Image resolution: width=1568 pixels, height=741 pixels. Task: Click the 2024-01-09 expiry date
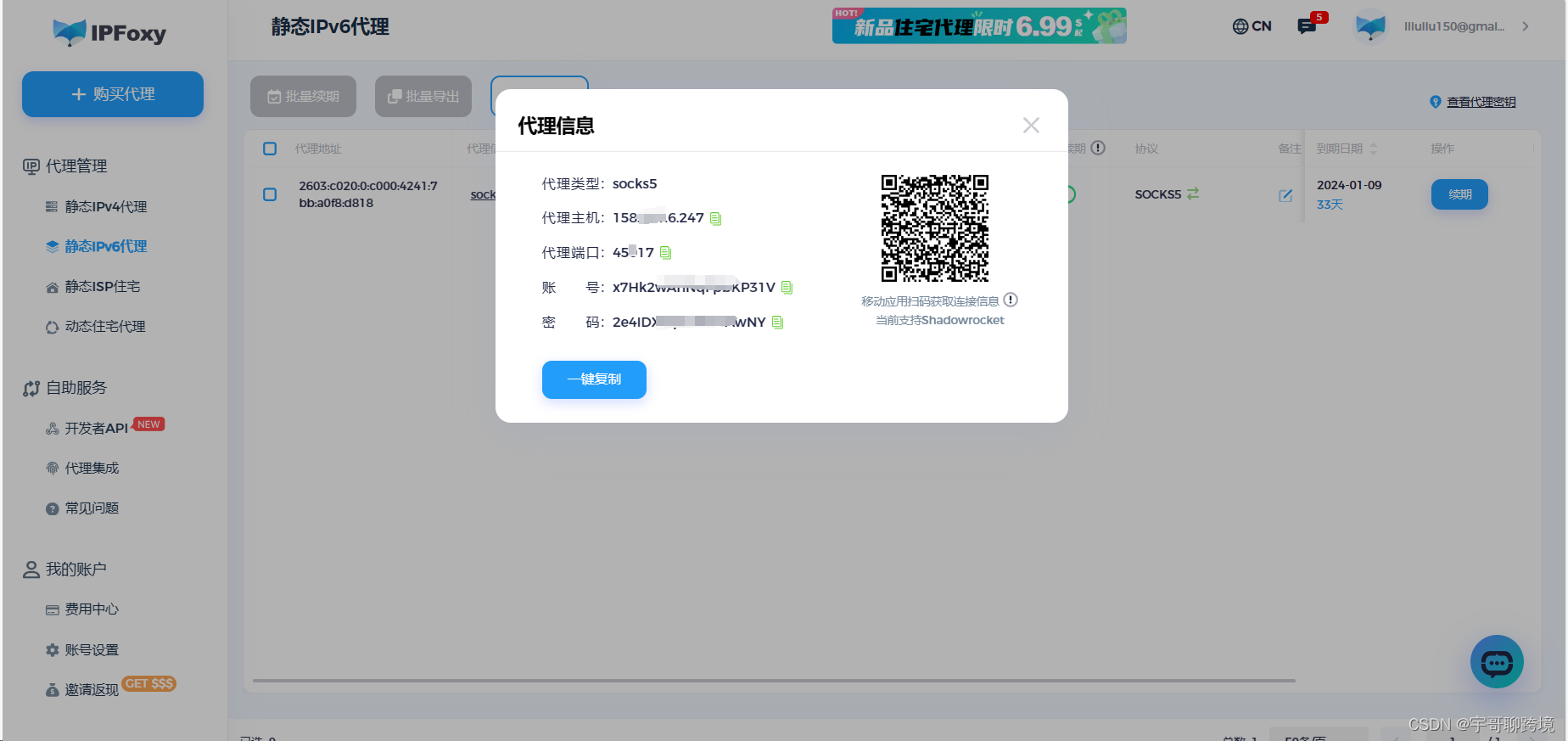1349,185
